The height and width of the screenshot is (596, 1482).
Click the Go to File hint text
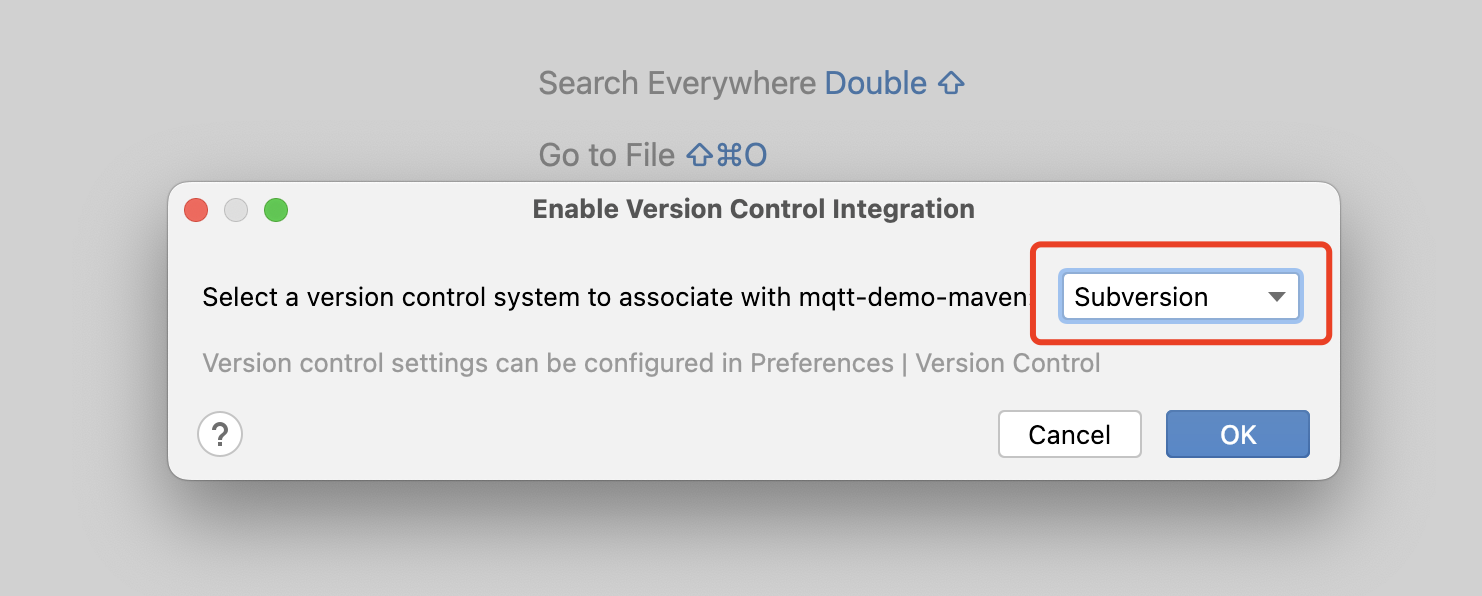tap(607, 155)
